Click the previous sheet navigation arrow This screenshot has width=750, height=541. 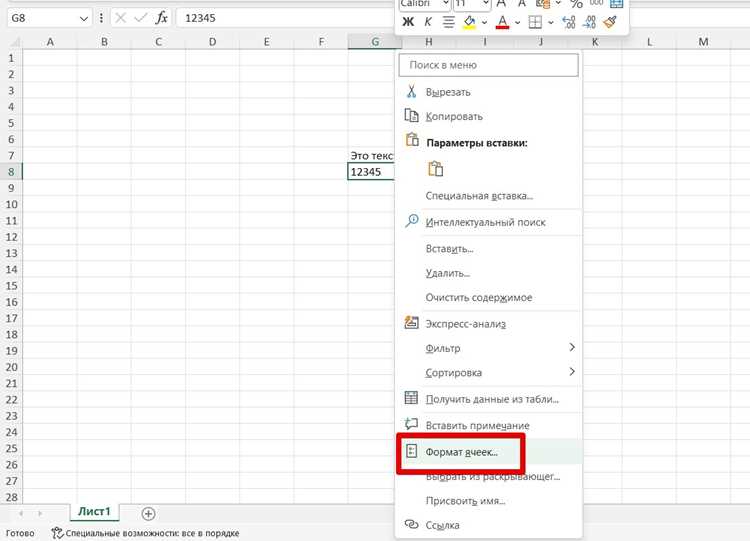tap(22, 513)
